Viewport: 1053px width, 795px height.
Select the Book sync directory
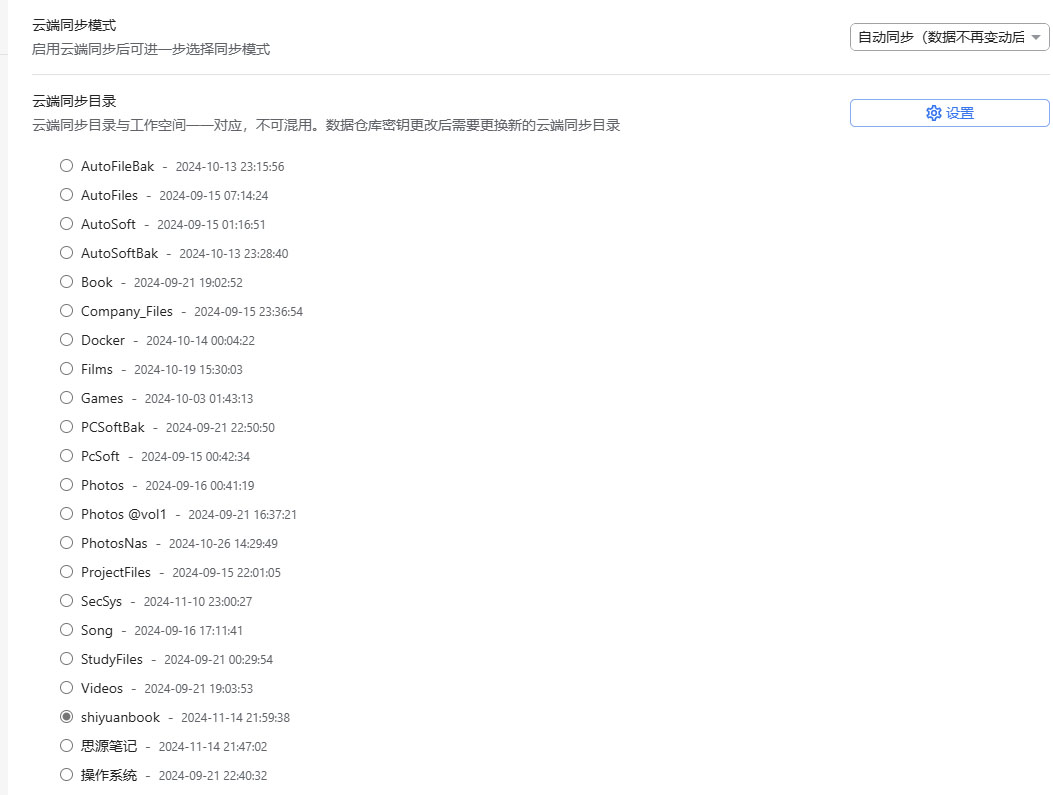[x=66, y=281]
